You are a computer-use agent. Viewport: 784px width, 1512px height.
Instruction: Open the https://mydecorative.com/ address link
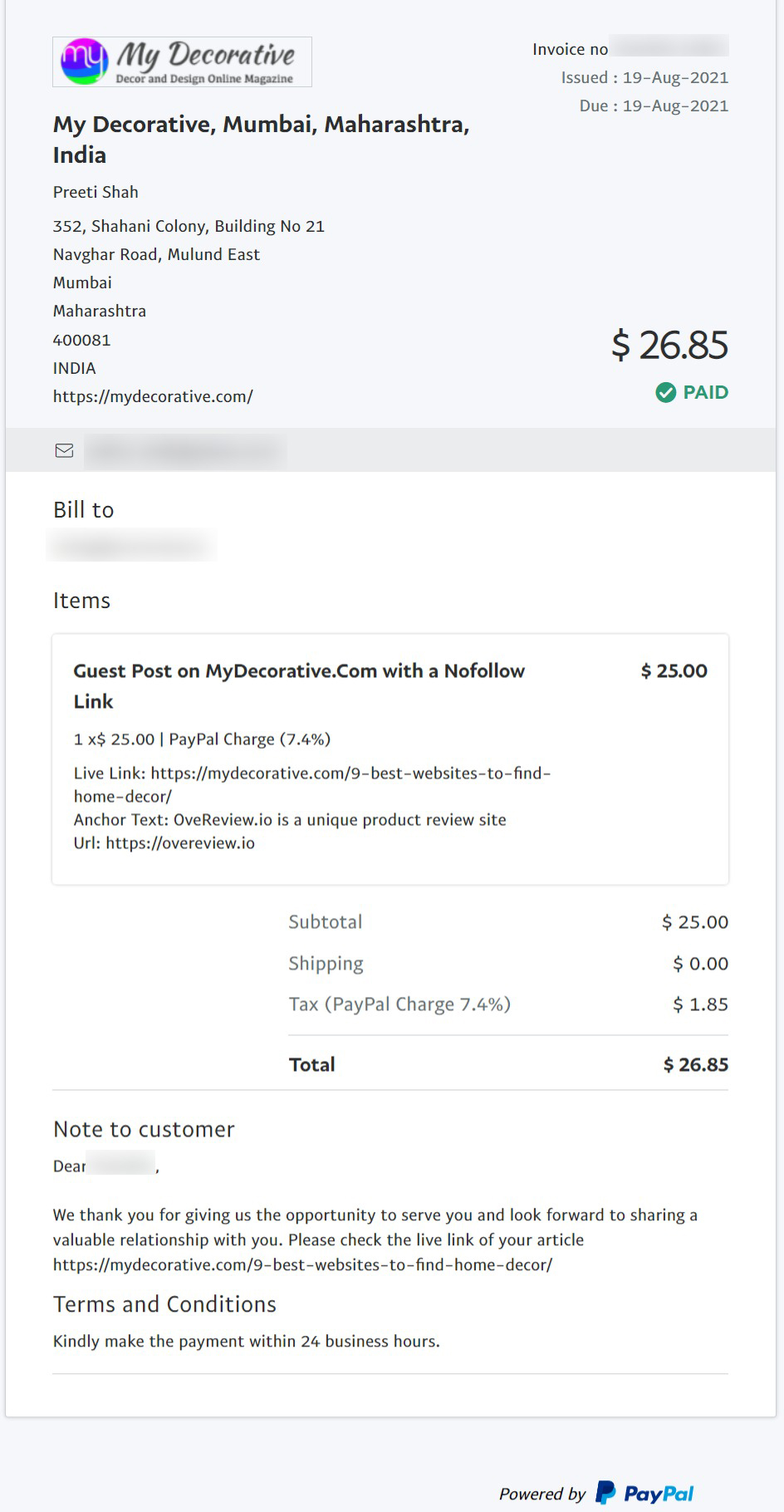click(153, 396)
